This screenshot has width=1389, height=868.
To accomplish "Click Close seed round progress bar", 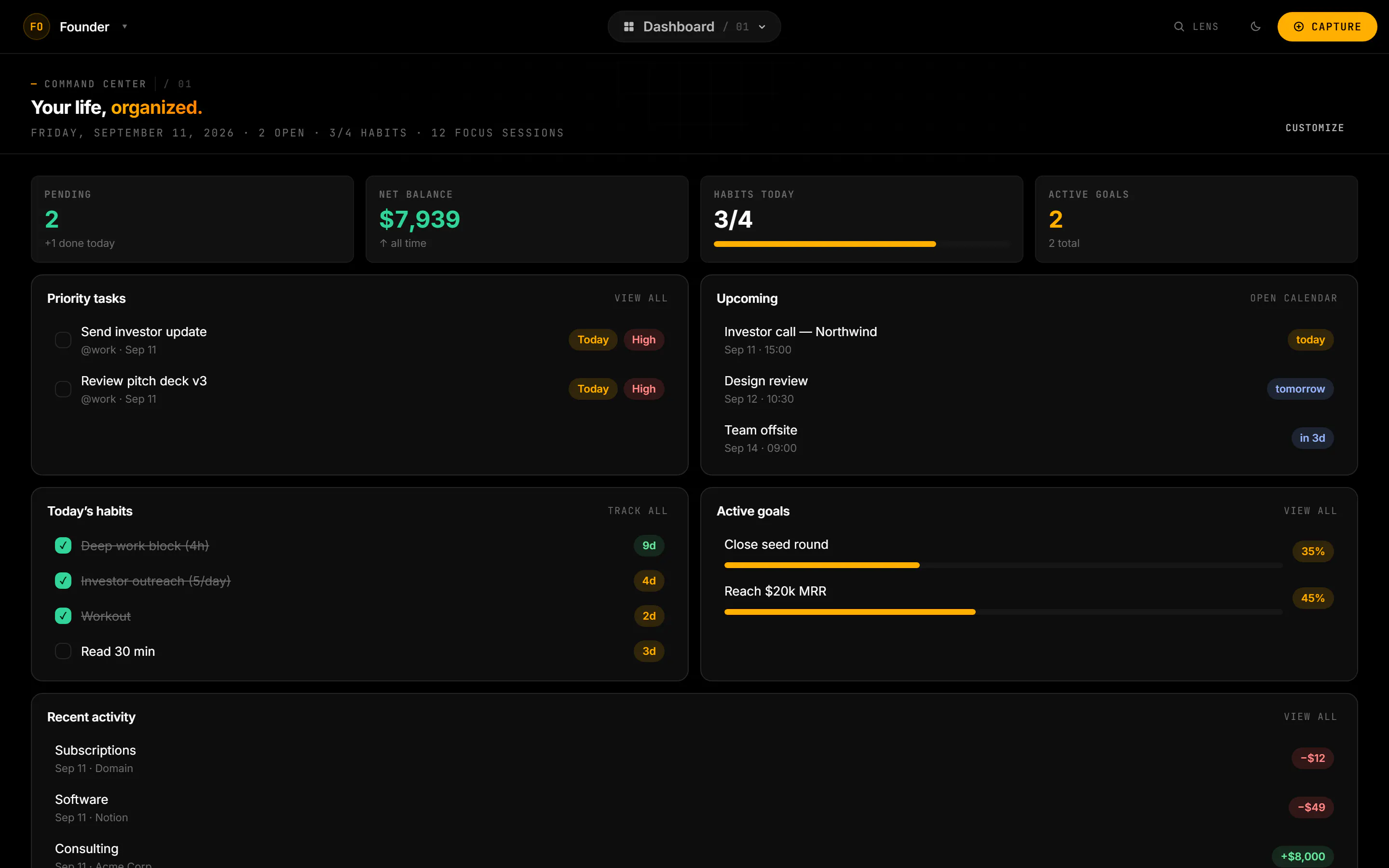I will point(1003,566).
